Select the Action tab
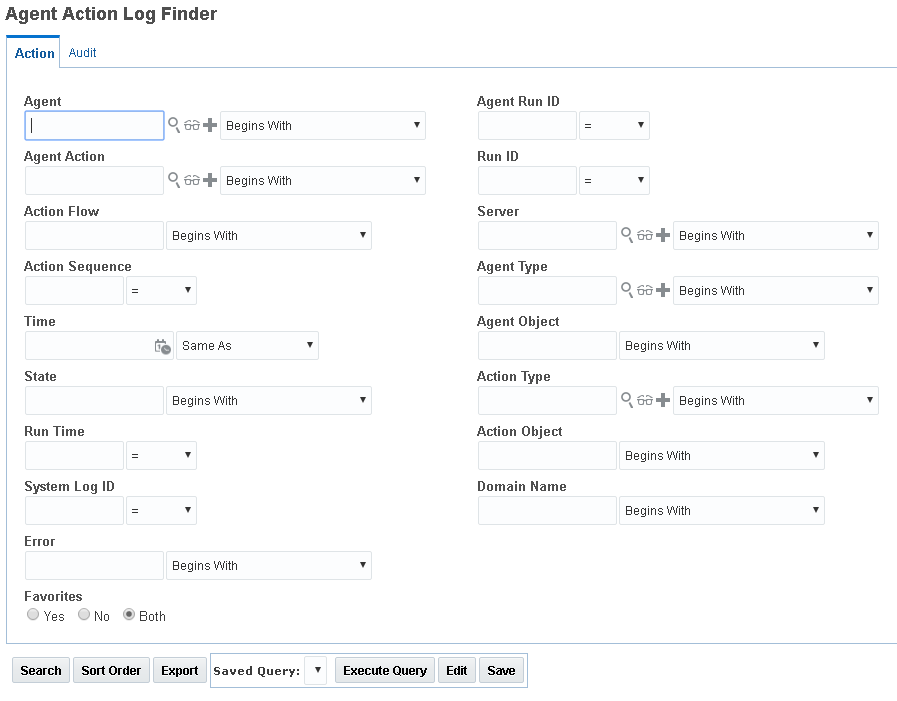Screen dimensions: 897x701 pos(34,53)
